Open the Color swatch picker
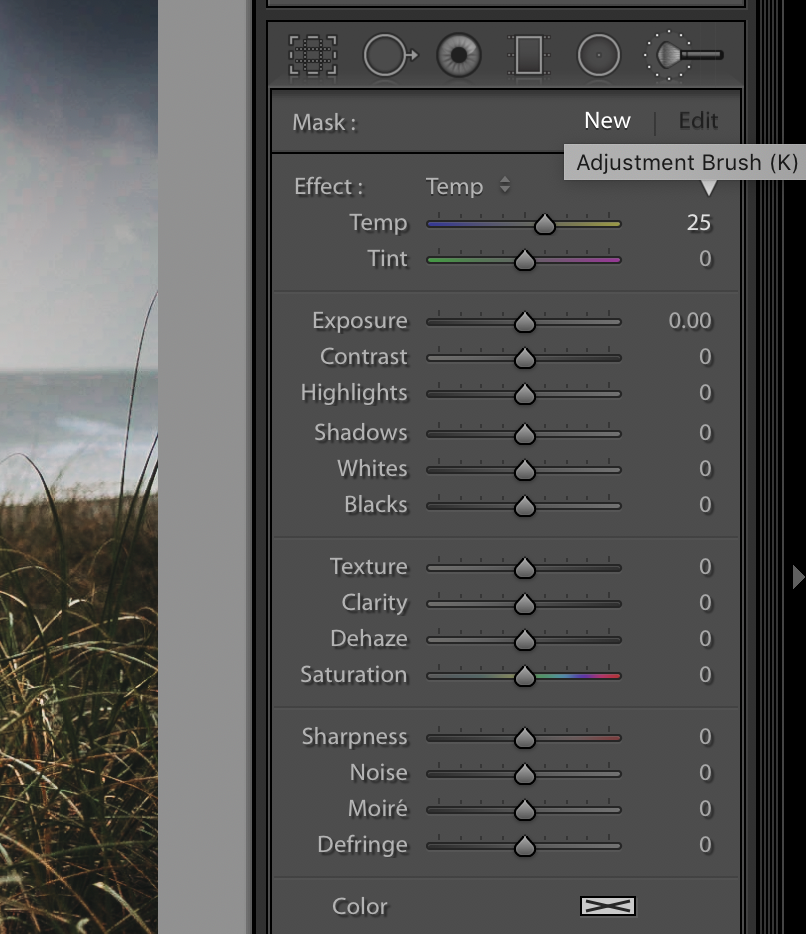Image resolution: width=806 pixels, height=934 pixels. (x=608, y=906)
